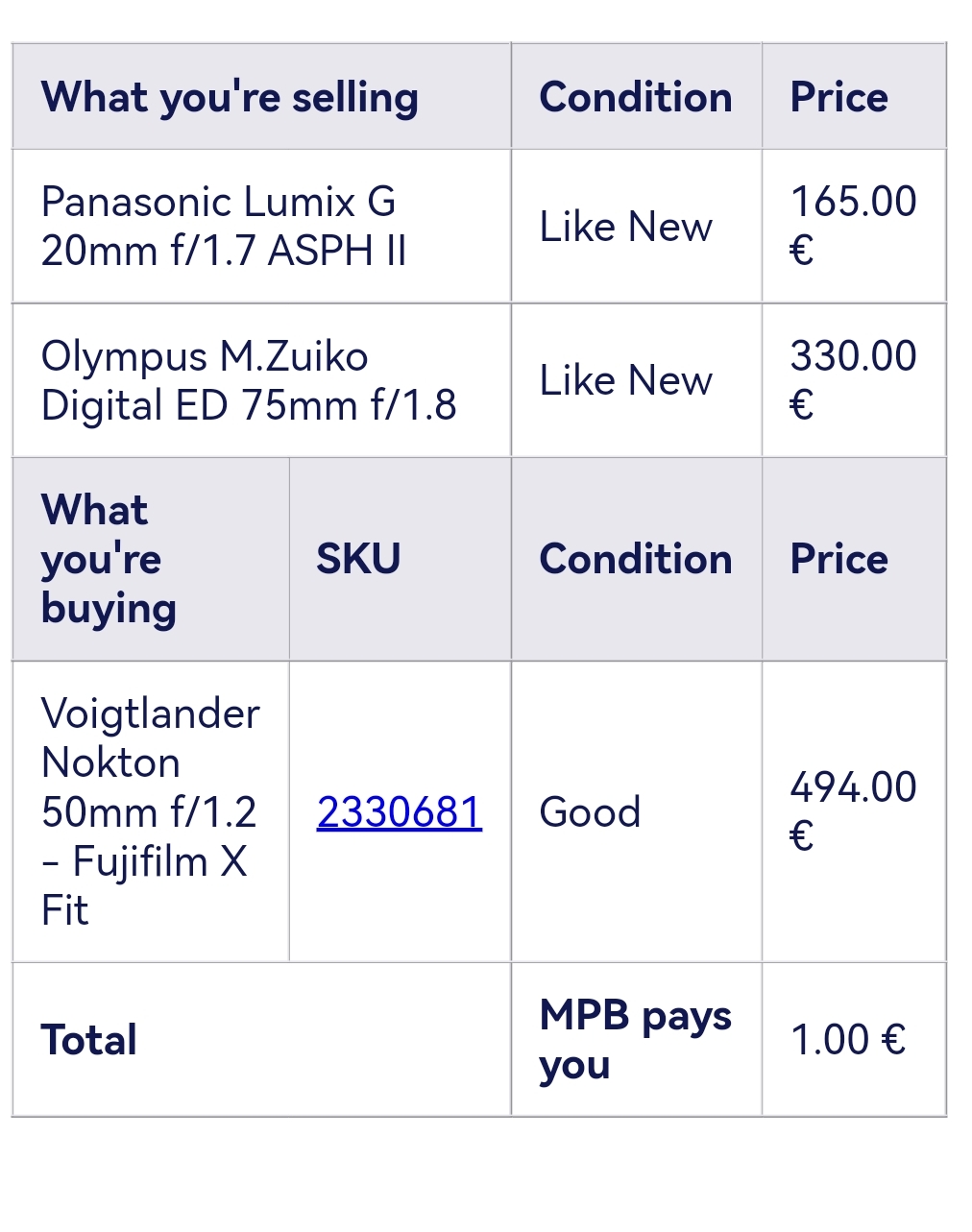Click 'What you're buying' header

tap(109, 559)
